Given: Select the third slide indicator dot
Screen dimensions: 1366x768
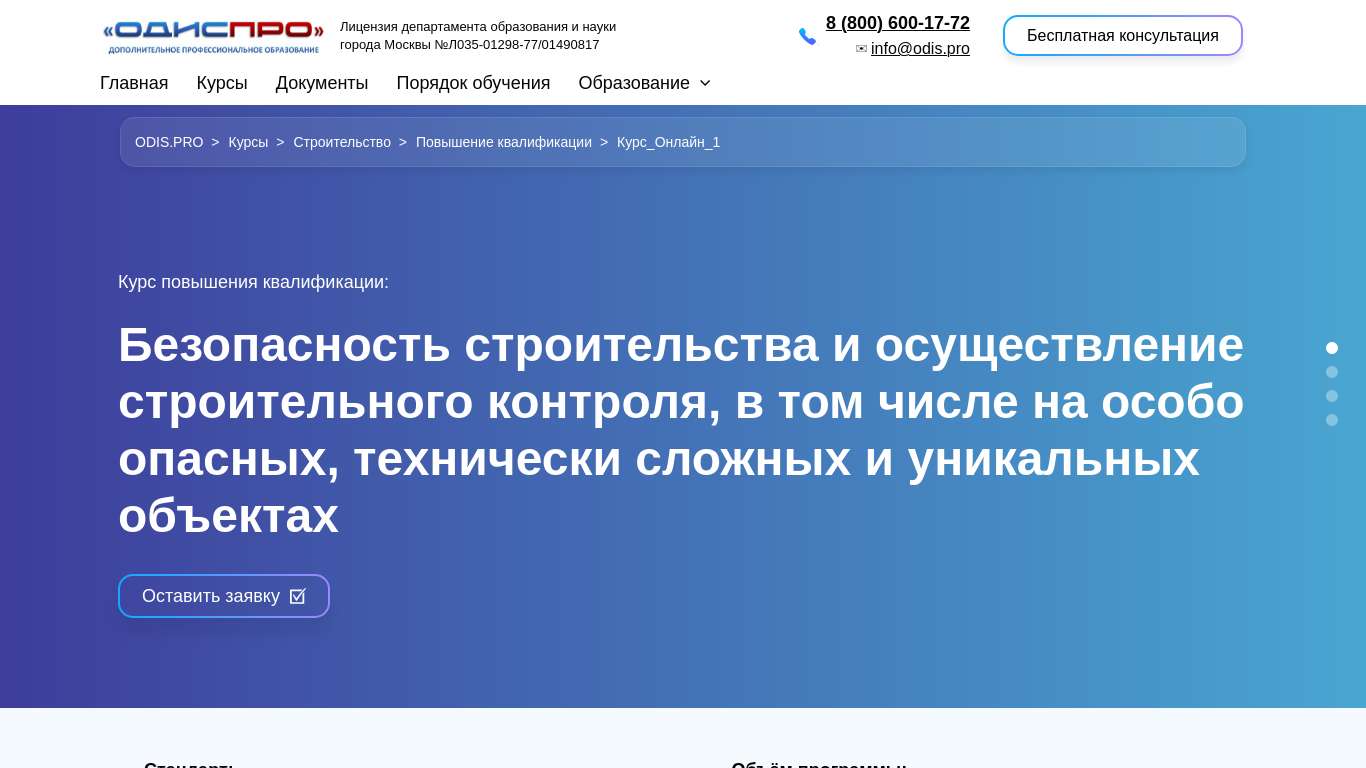Looking at the screenshot, I should pyautogui.click(x=1332, y=396).
